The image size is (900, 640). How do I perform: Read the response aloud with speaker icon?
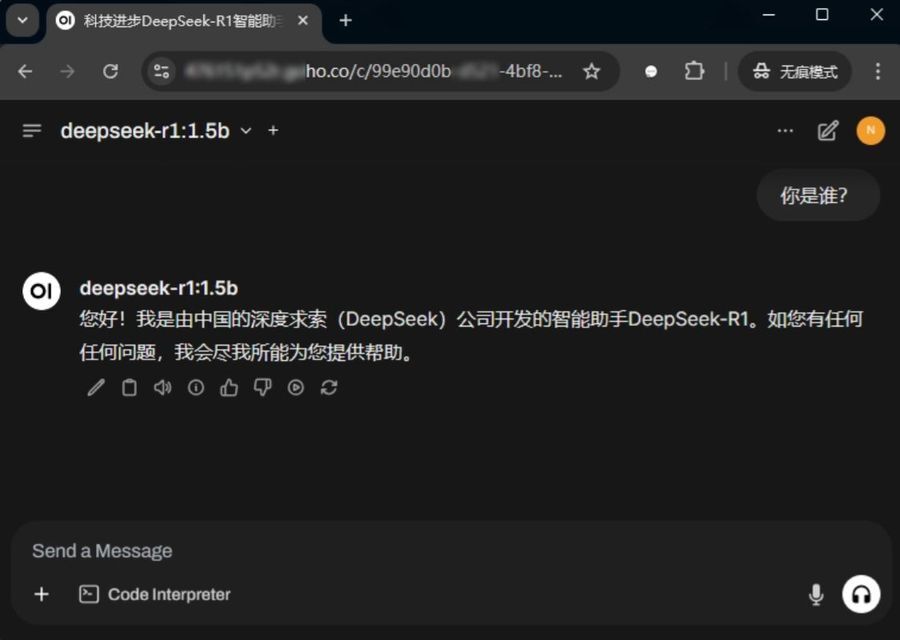[x=162, y=388]
